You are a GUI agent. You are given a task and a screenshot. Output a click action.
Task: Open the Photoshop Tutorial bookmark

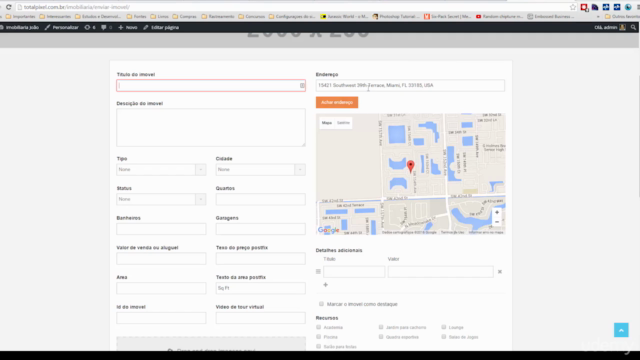[396, 16]
